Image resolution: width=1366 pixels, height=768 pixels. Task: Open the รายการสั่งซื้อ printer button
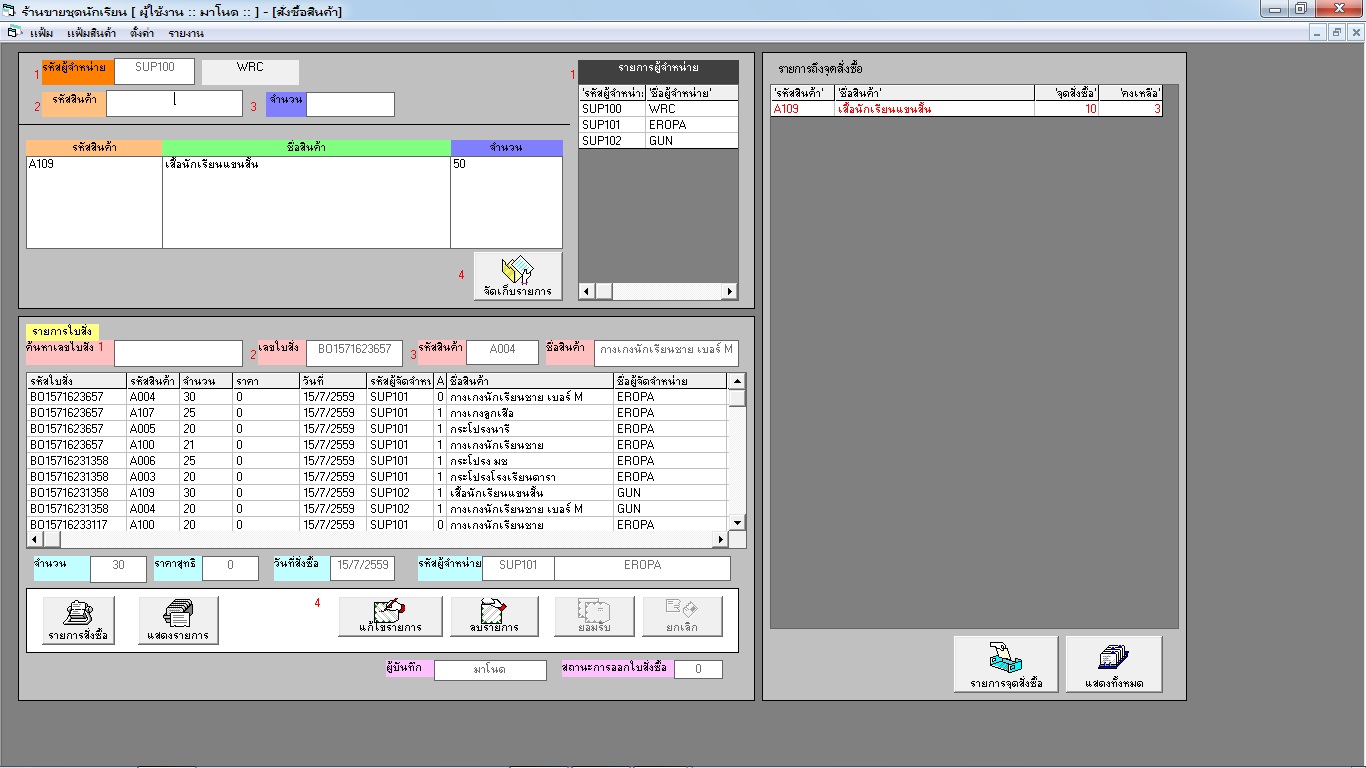point(78,620)
